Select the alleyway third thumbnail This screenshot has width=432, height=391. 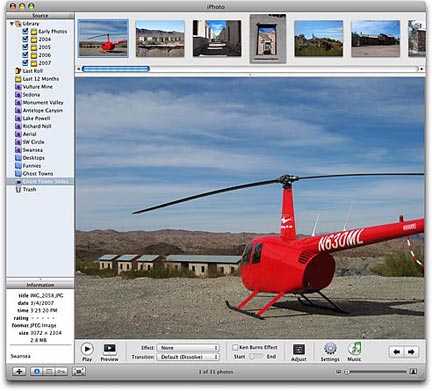217,38
